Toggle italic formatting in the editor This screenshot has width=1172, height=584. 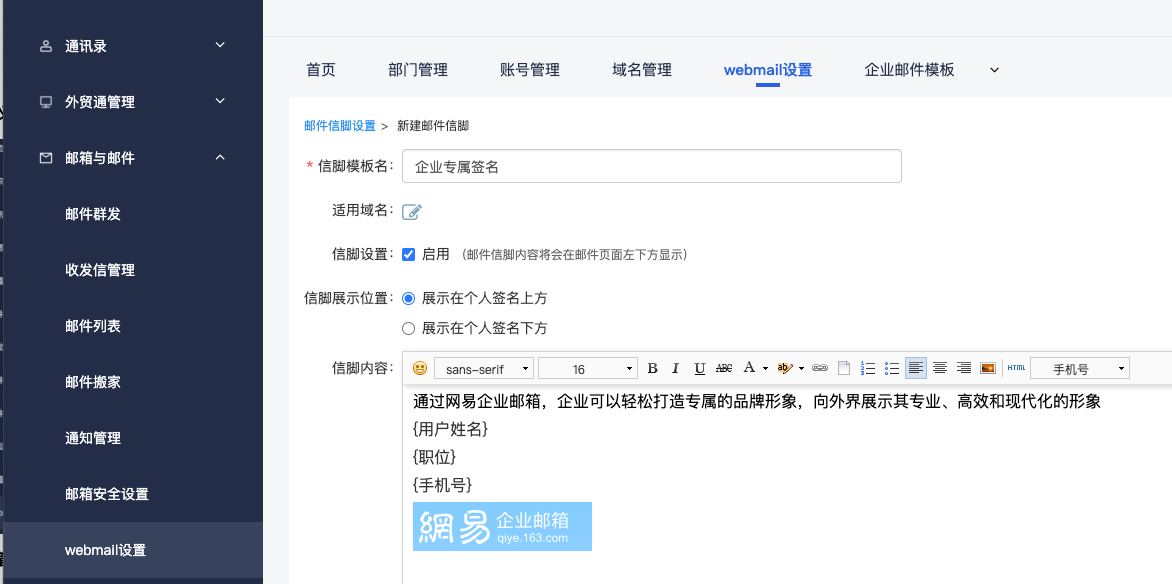tap(676, 368)
